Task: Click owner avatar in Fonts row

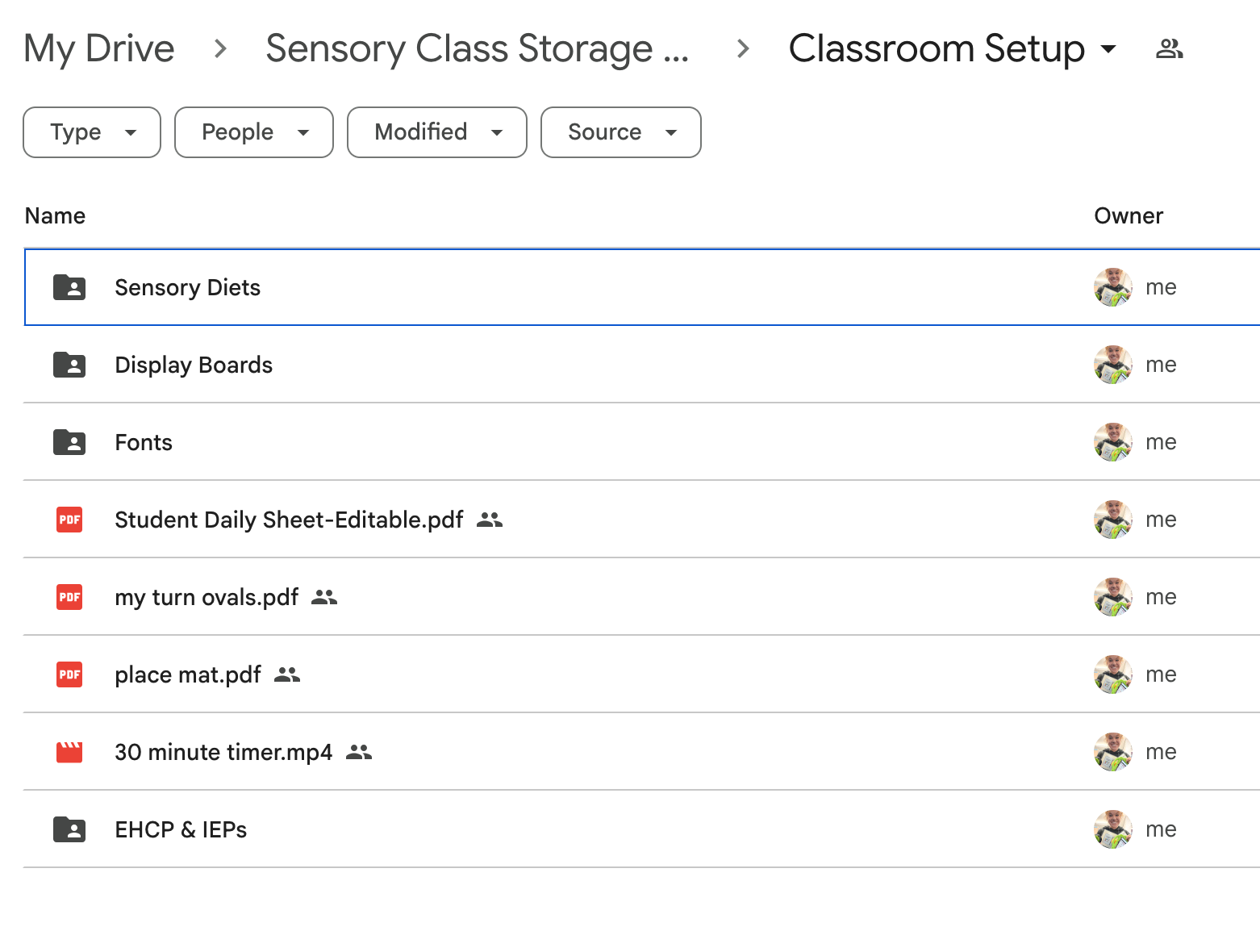Action: click(1113, 442)
